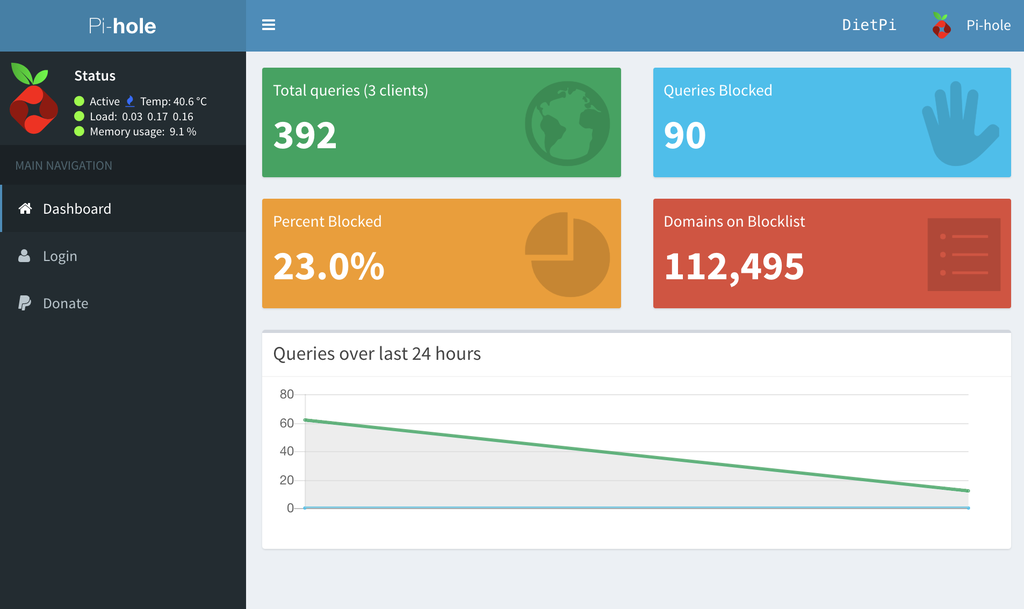1024x609 pixels.
Task: Click the Memory usage status dot
Action: (x=78, y=131)
